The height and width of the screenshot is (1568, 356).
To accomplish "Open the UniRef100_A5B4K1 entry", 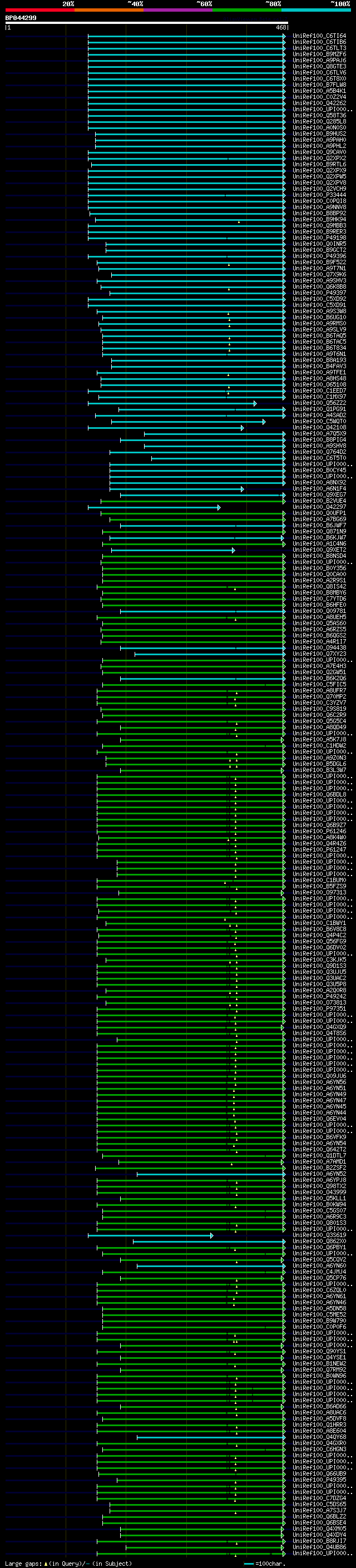I will (x=319, y=91).
